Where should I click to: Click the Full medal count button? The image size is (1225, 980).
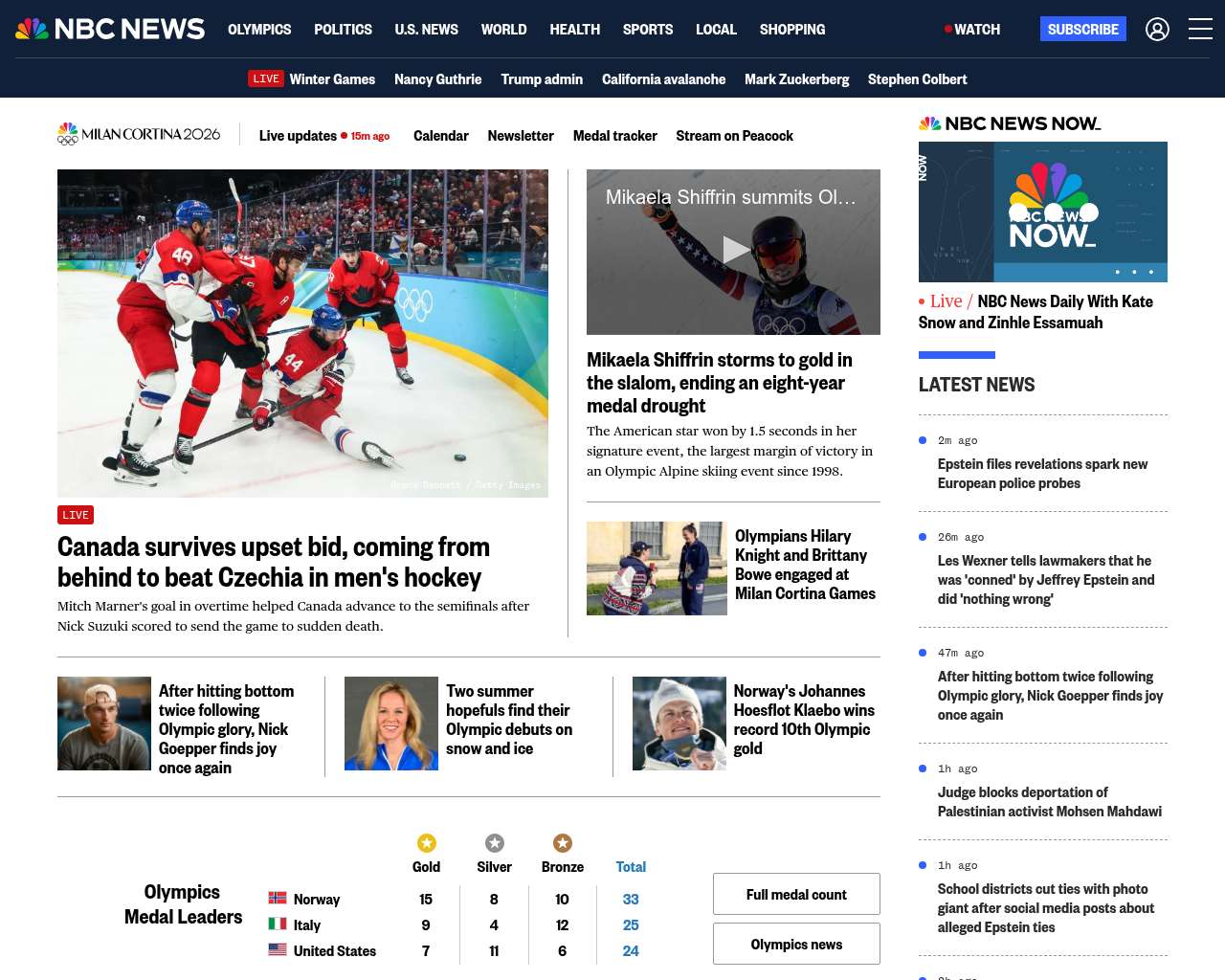tap(796, 894)
